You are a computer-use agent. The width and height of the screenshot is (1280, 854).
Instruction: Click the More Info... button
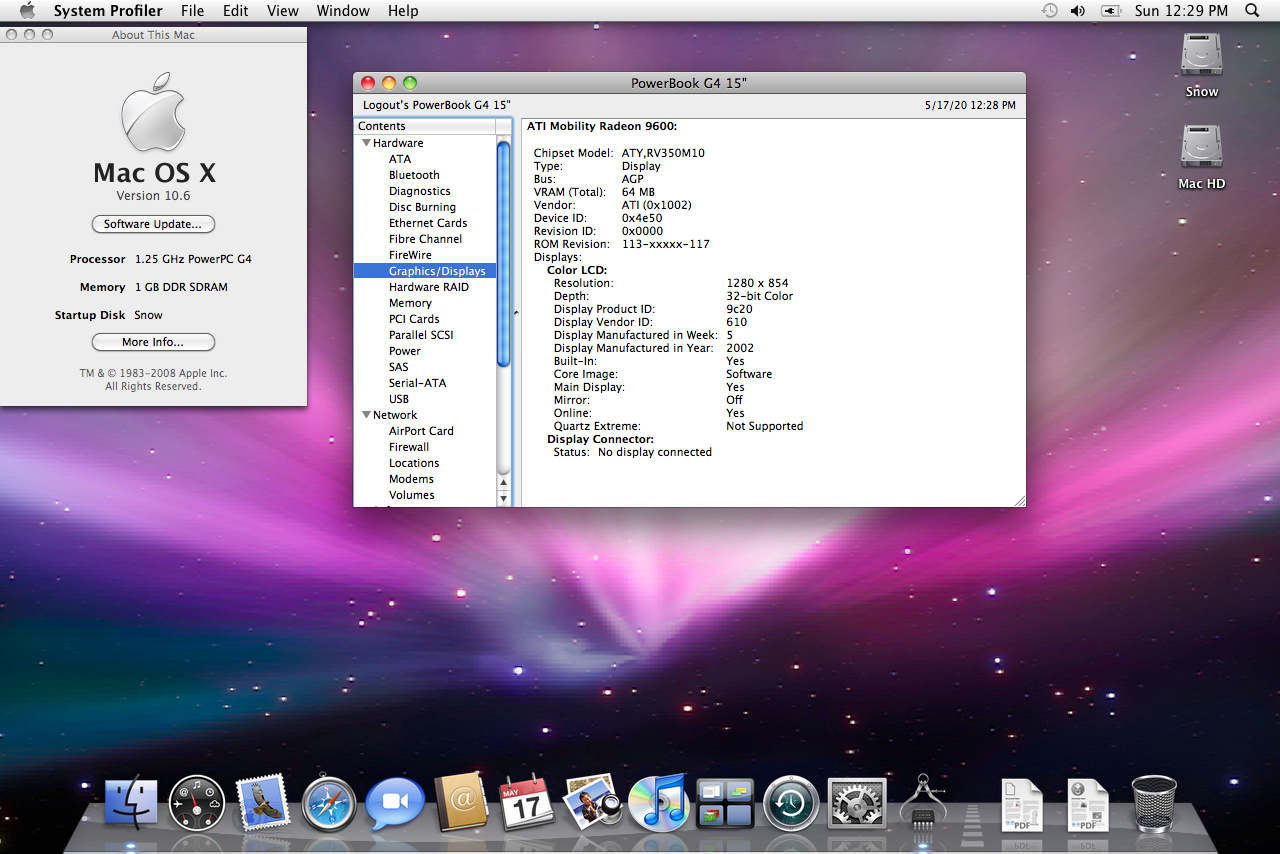(153, 342)
